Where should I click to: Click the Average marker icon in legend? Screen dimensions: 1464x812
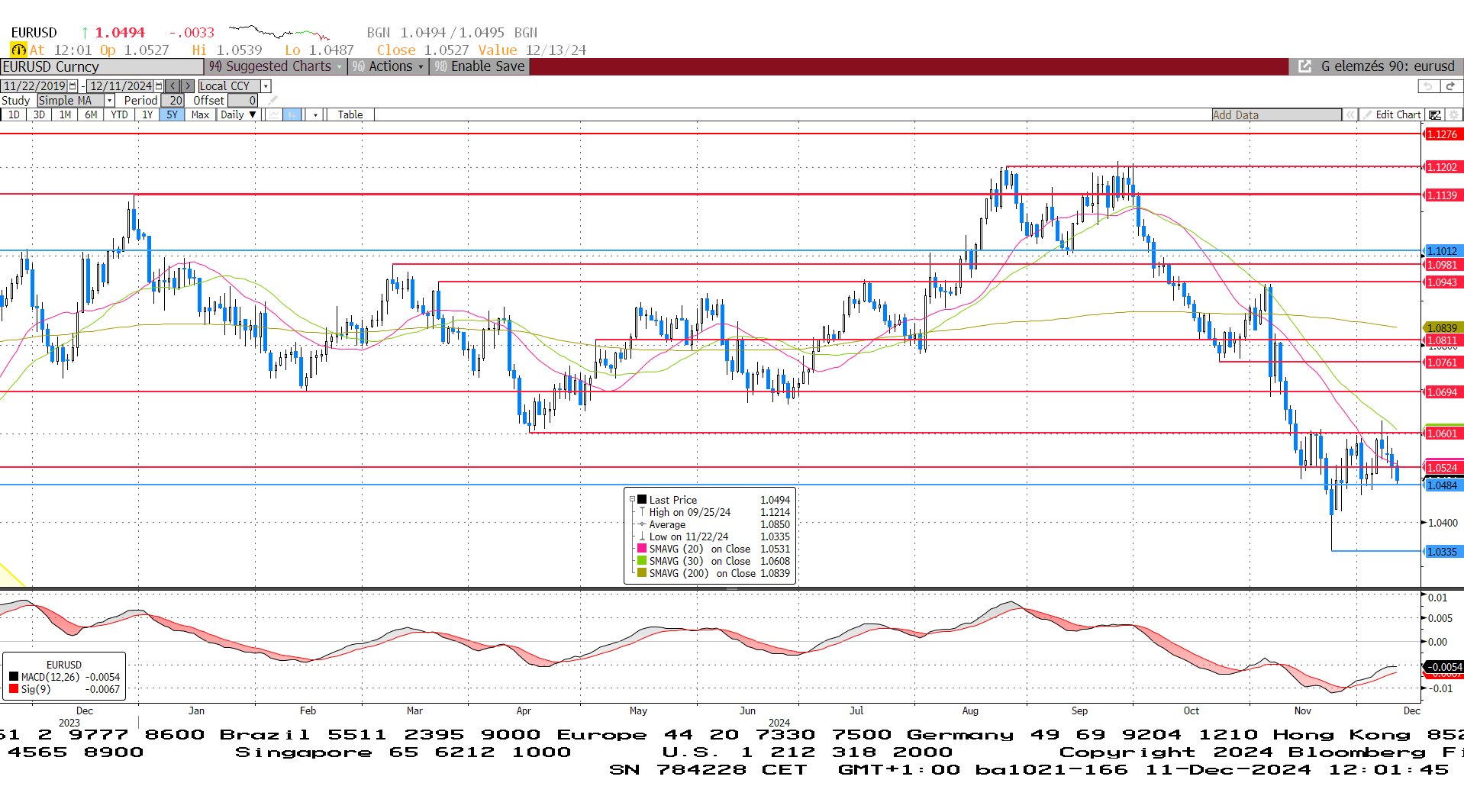click(642, 524)
